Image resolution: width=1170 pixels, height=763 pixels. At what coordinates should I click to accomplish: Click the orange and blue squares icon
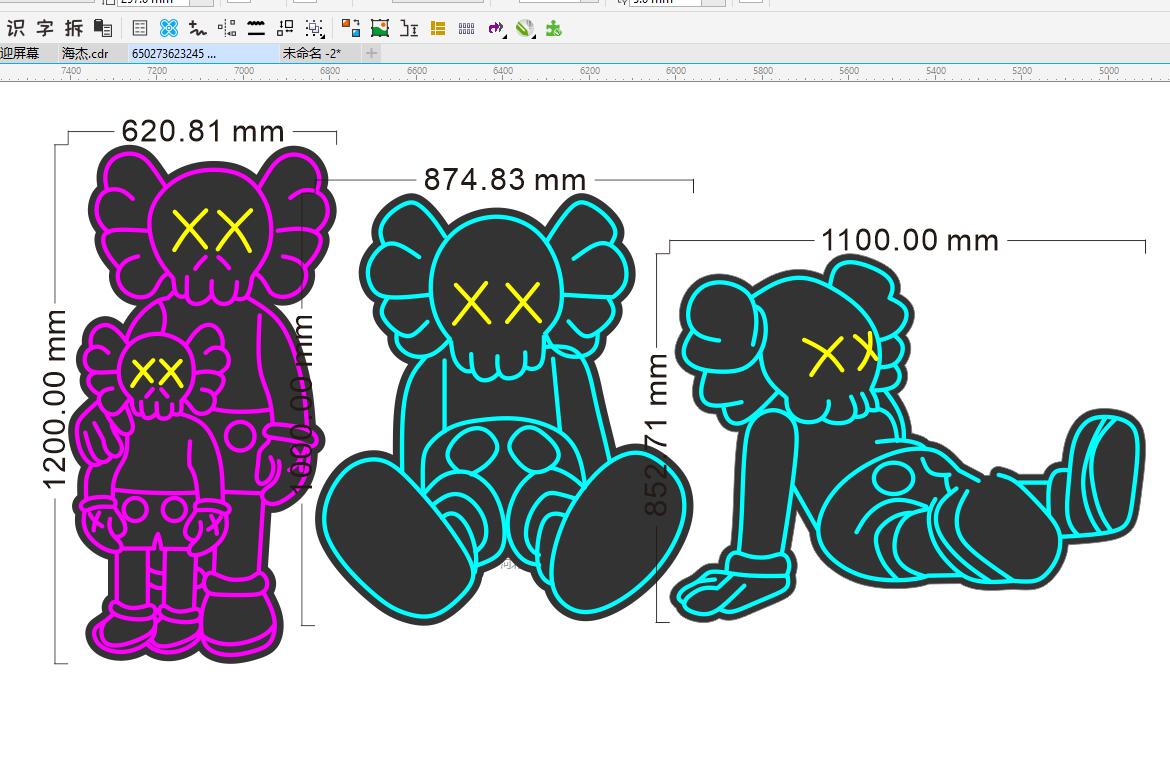coord(351,28)
